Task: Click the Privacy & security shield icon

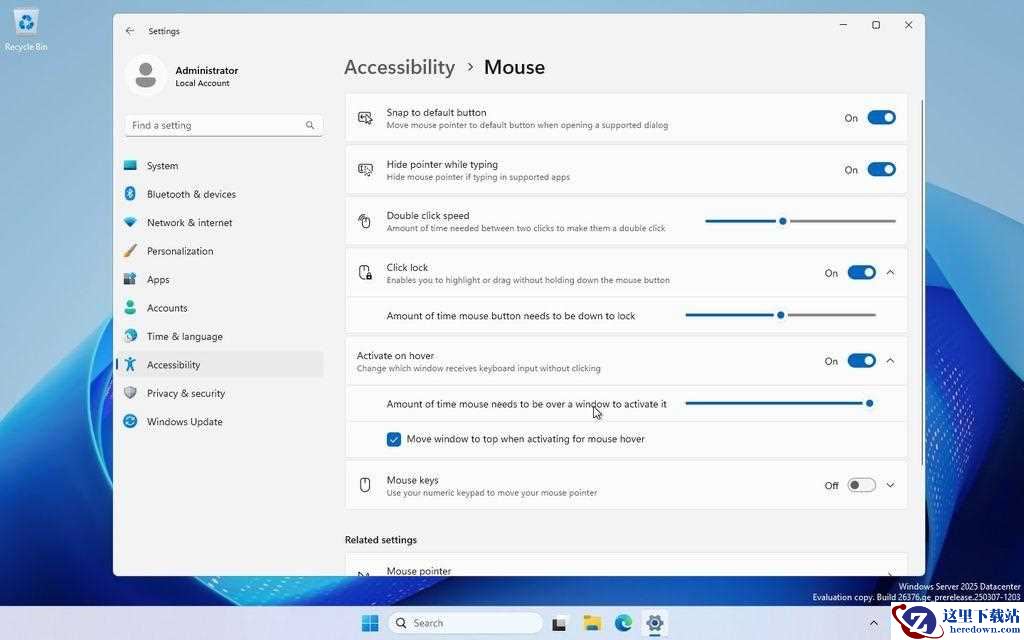Action: click(130, 393)
